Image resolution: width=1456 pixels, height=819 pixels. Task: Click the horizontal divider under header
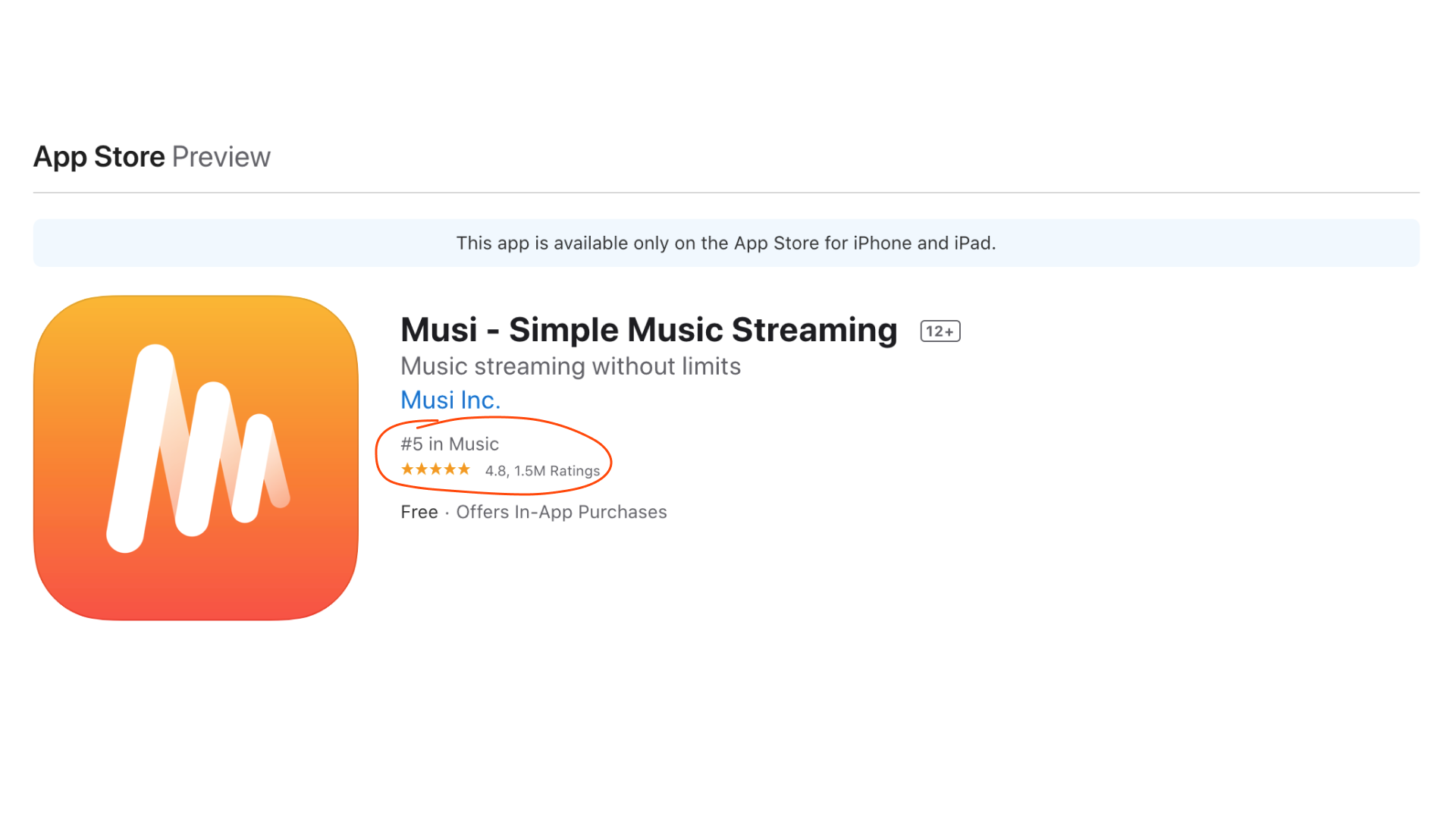tap(726, 193)
